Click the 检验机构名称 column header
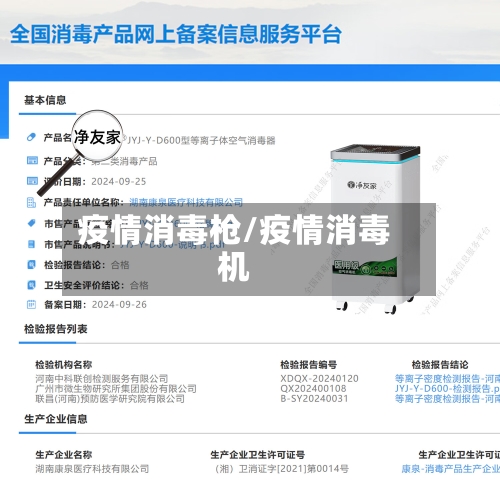The image size is (500, 500). tap(64, 365)
